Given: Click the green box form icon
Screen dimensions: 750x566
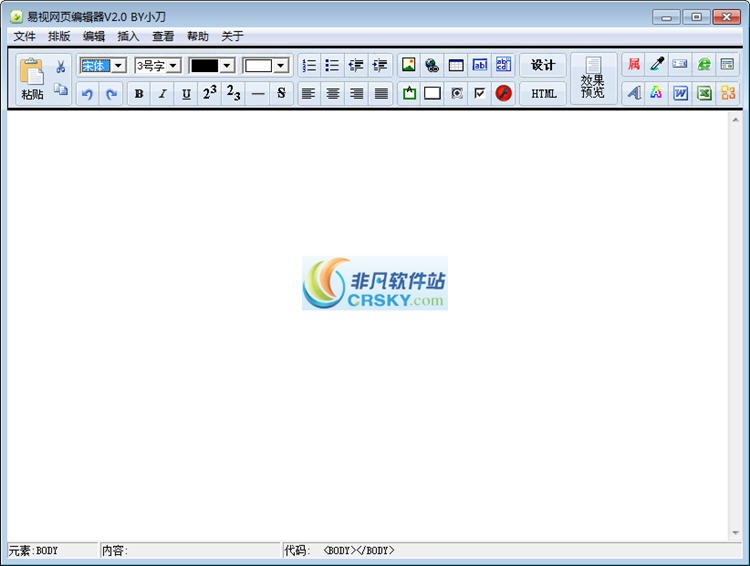Looking at the screenshot, I should [x=409, y=93].
